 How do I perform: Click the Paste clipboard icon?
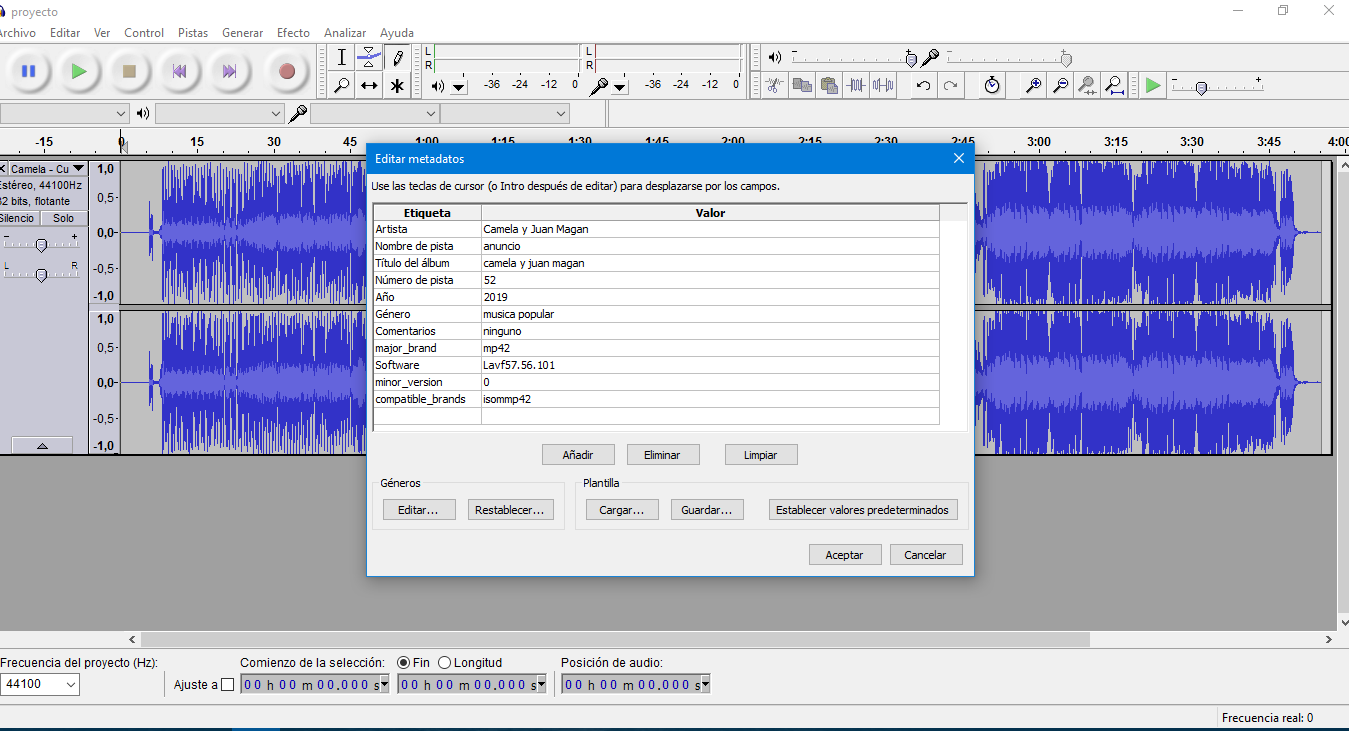828,85
